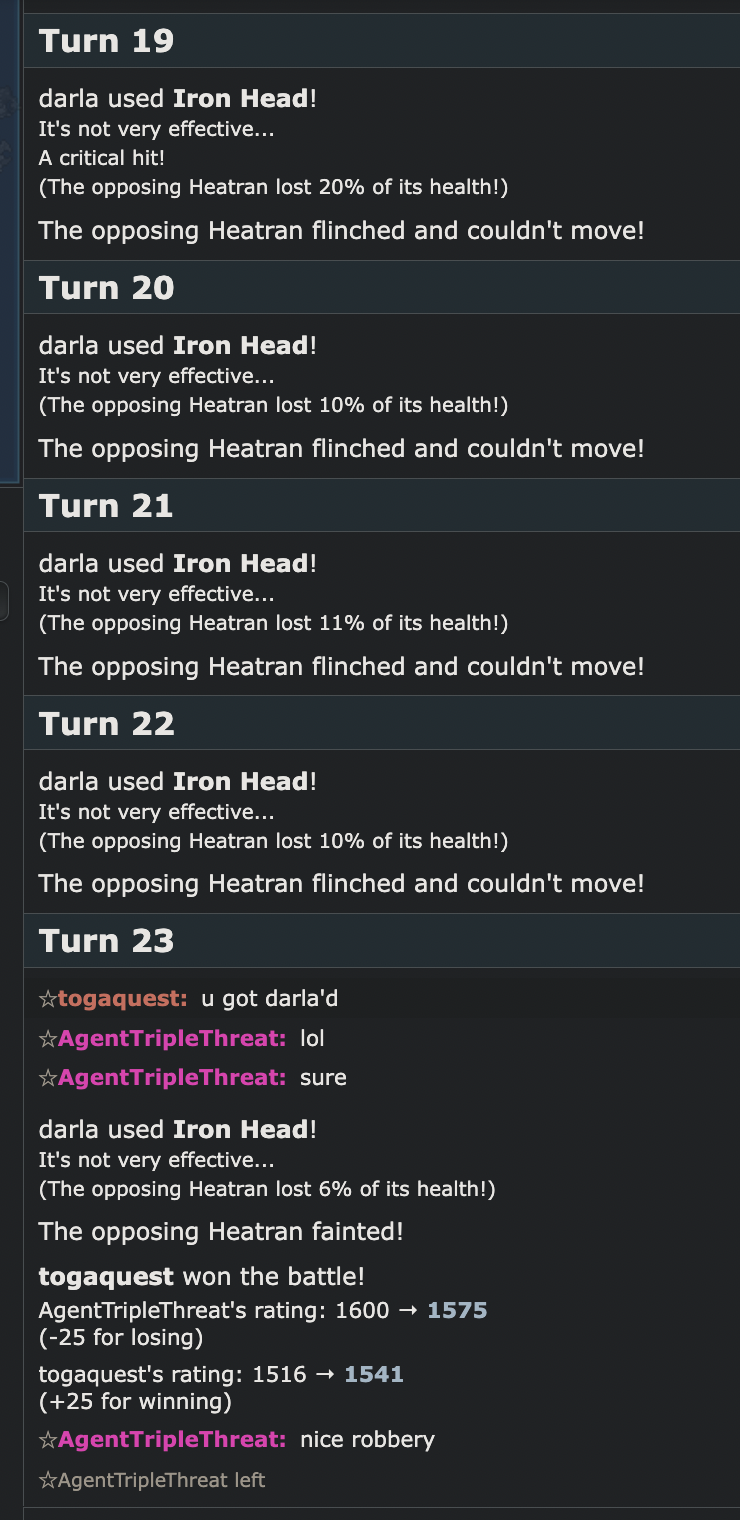740x1520 pixels.
Task: Select the Turn 20 header
Action: pyautogui.click(x=106, y=288)
